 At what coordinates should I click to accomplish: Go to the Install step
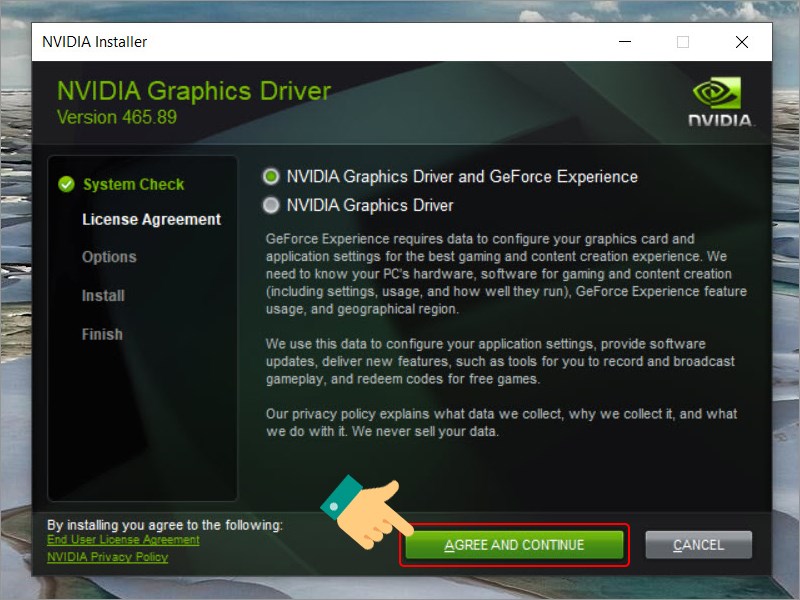103,295
